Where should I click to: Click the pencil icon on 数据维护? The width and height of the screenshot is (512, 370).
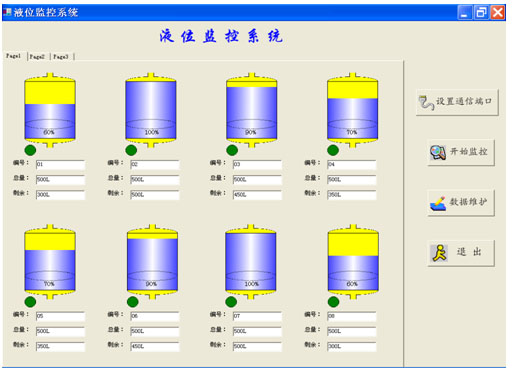pos(438,203)
